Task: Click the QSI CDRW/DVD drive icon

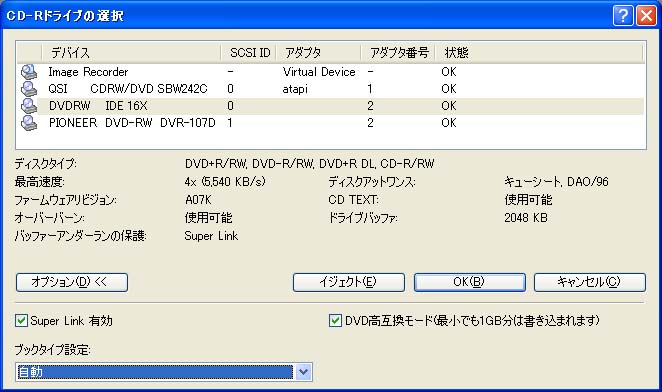Action: [29, 89]
